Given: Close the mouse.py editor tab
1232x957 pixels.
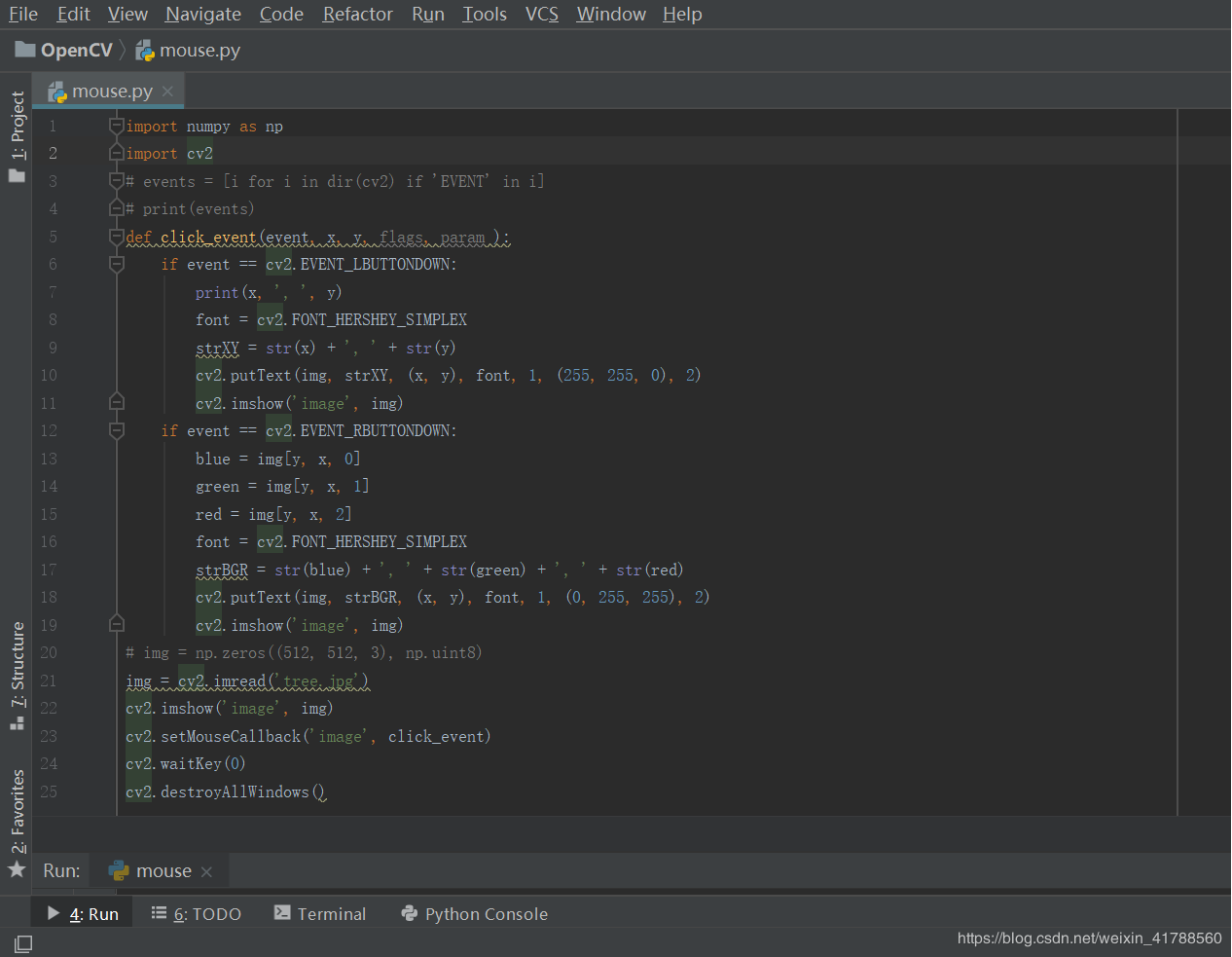Looking at the screenshot, I should click(x=167, y=92).
